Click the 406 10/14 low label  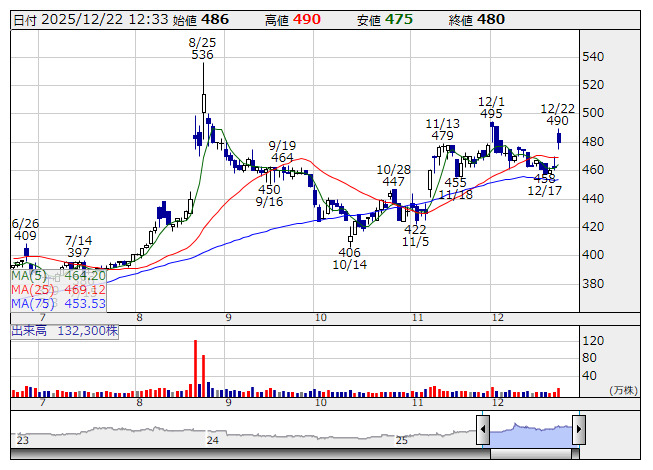[x=349, y=259]
